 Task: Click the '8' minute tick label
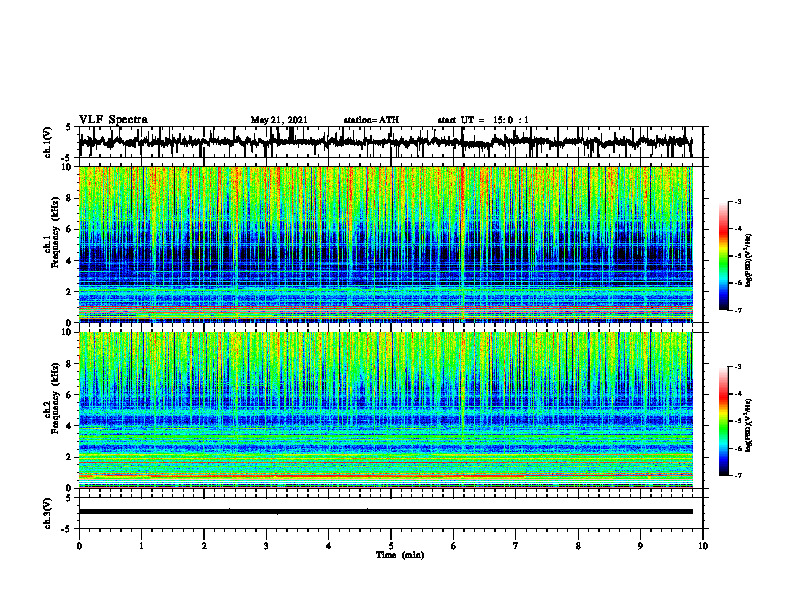click(578, 546)
